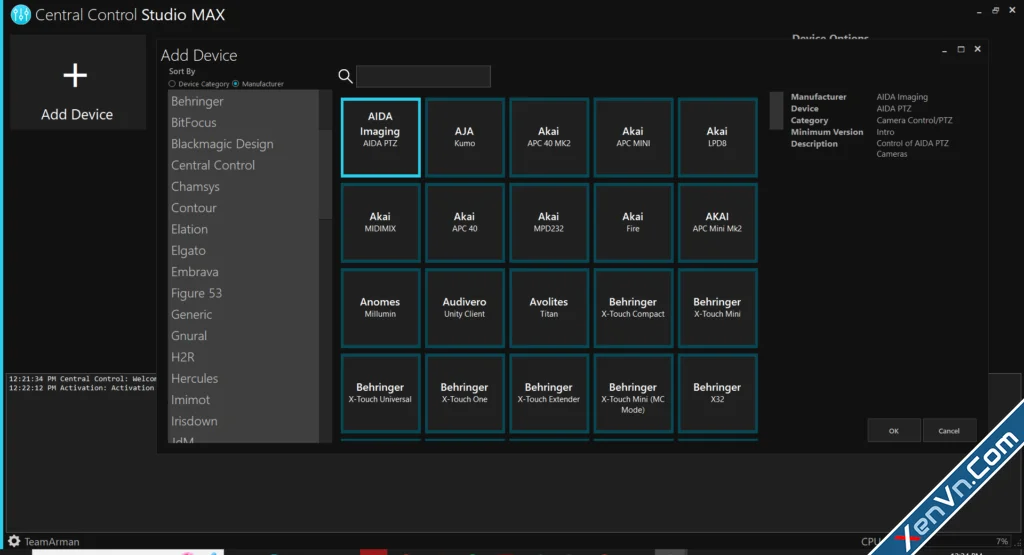The height and width of the screenshot is (555, 1024).
Task: Choose Gnural in manufacturer list
Action: [x=243, y=336]
